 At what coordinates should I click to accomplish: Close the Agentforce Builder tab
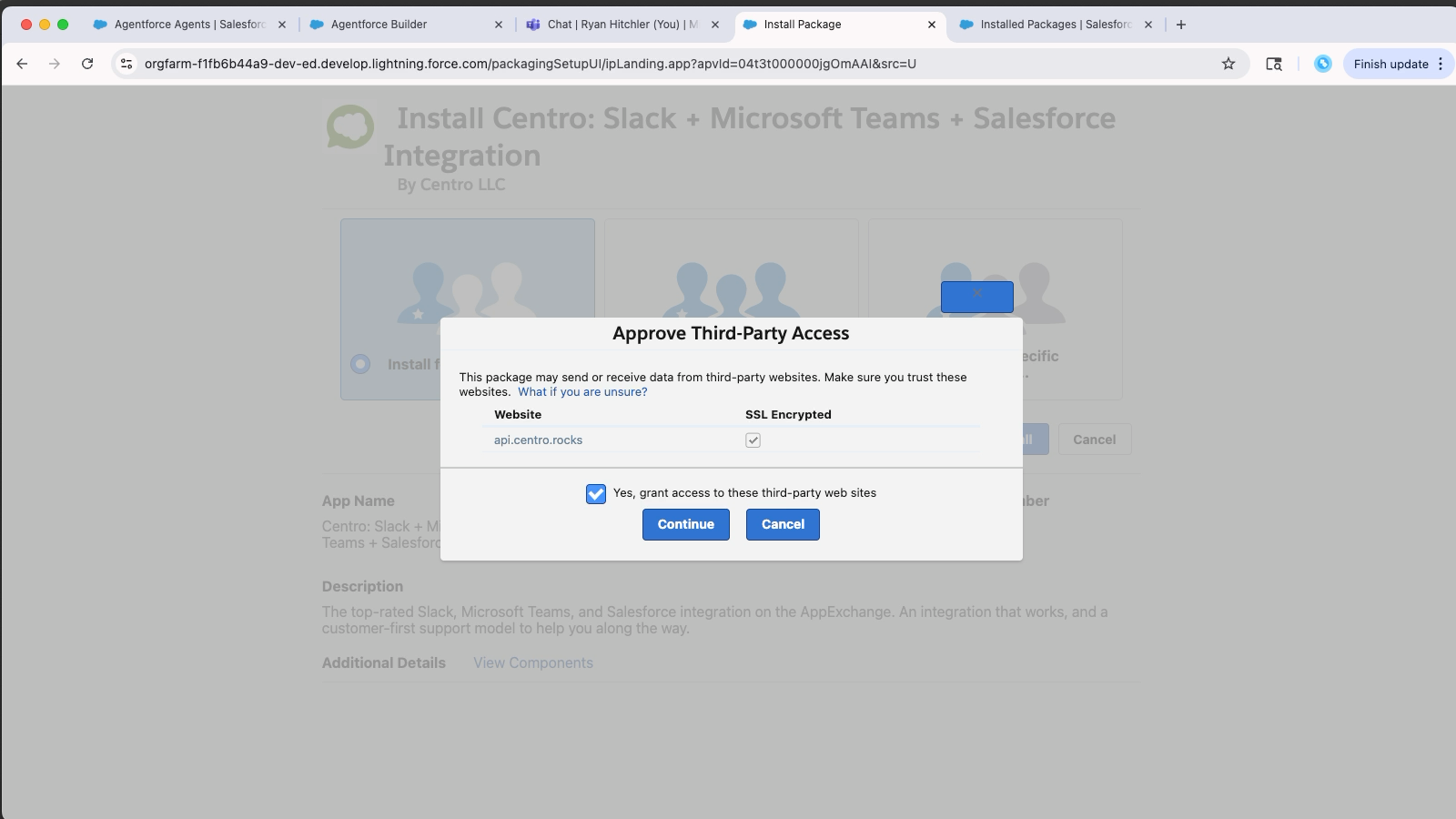coord(499,25)
